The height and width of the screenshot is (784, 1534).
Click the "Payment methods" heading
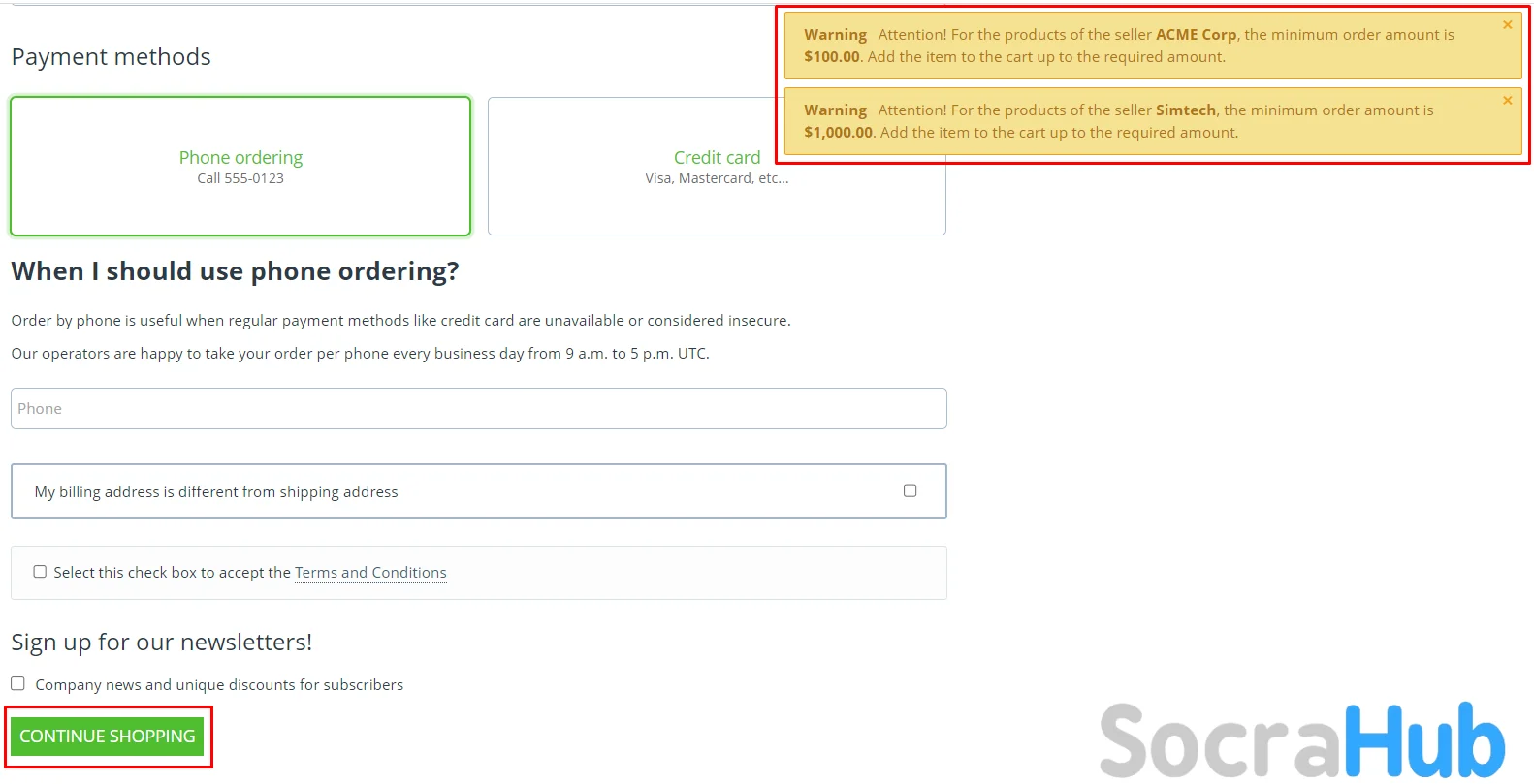point(111,57)
